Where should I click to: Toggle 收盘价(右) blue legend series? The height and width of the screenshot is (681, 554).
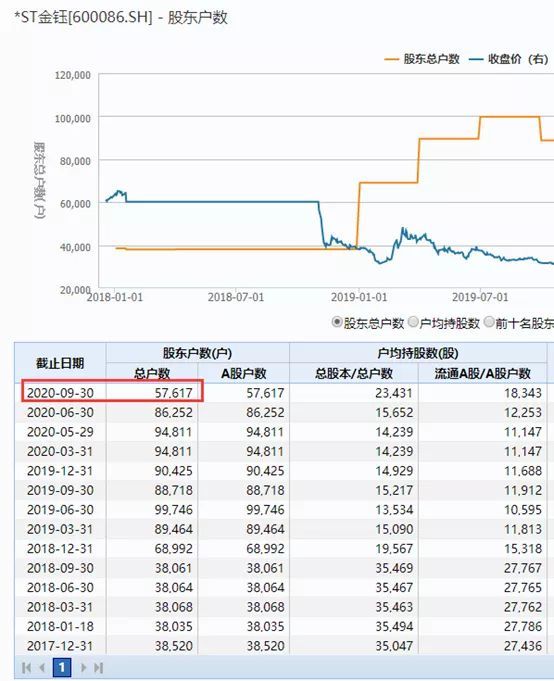tap(509, 59)
